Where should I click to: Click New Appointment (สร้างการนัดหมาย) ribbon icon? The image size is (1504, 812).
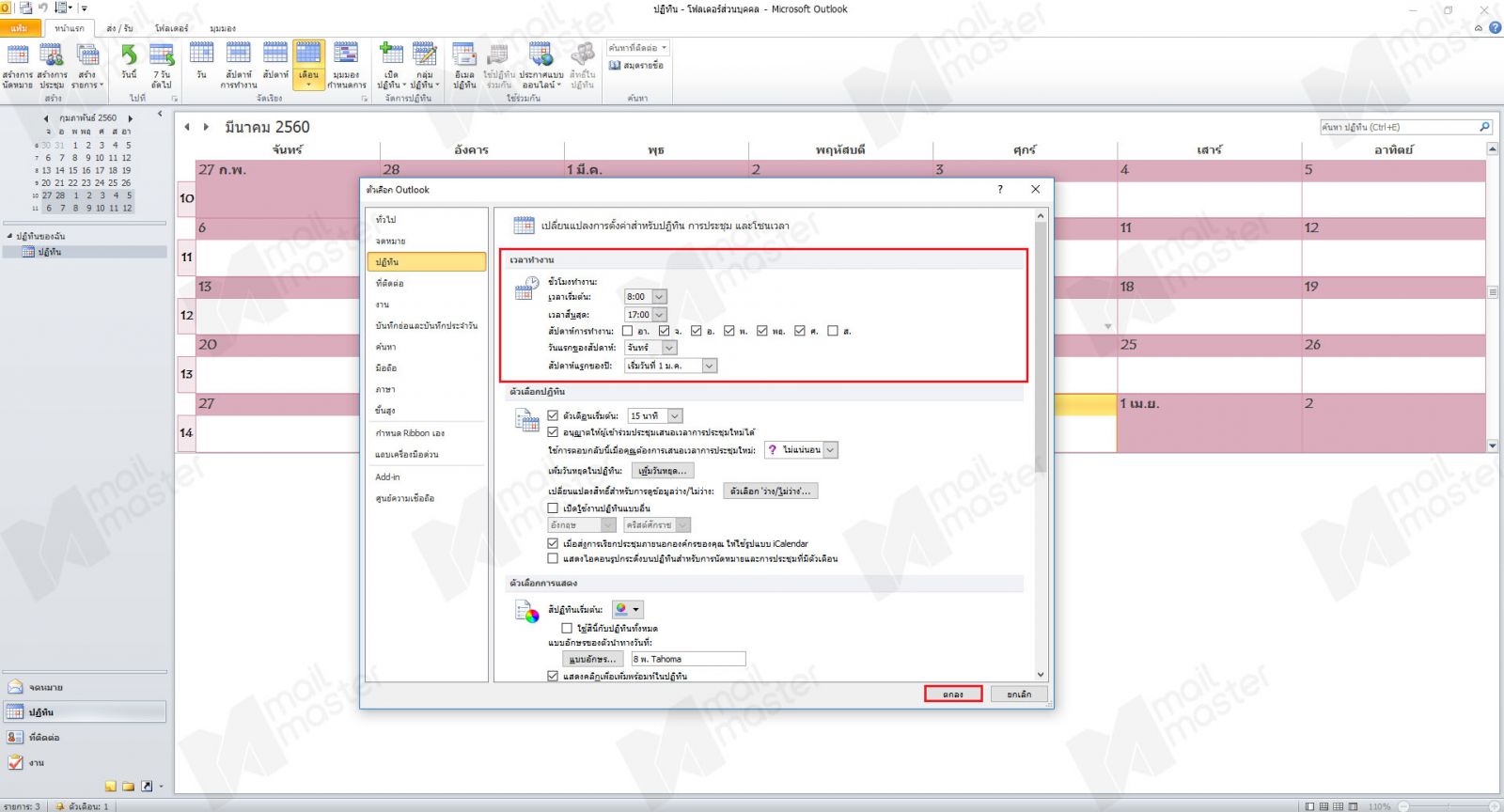(17, 65)
